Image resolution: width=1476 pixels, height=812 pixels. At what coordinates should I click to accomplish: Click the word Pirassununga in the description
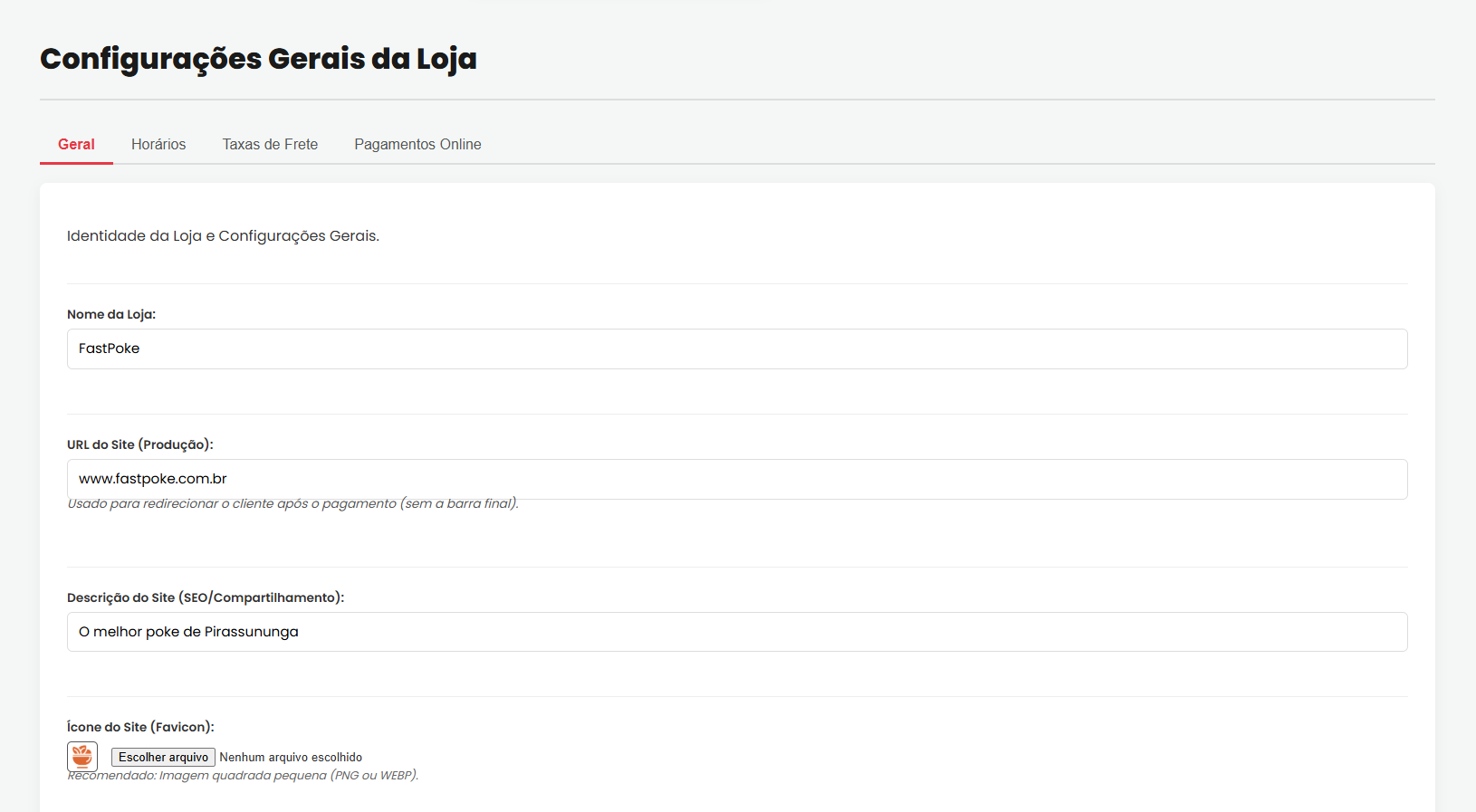click(251, 632)
